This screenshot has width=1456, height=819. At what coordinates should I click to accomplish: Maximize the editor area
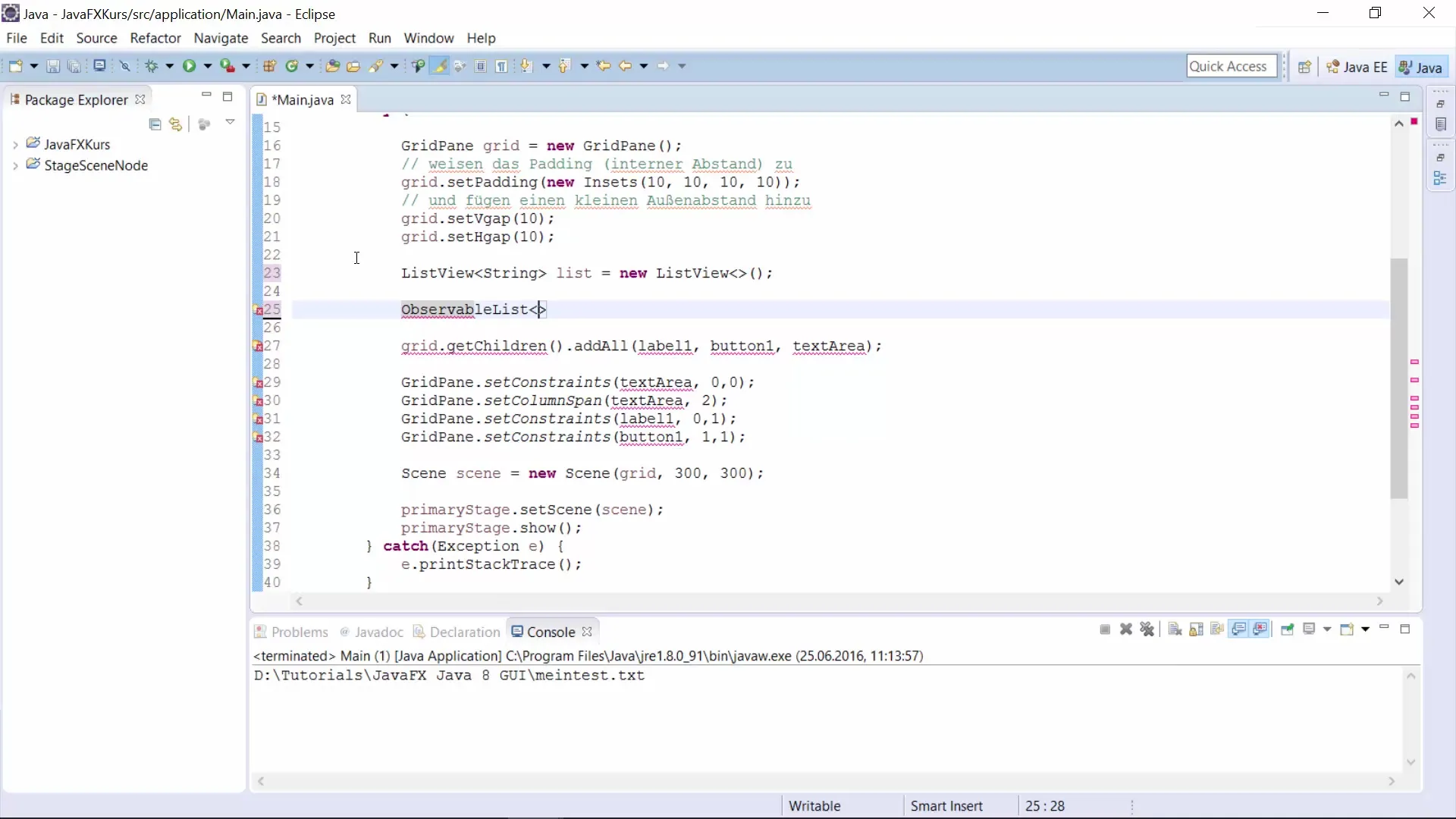click(x=1405, y=97)
